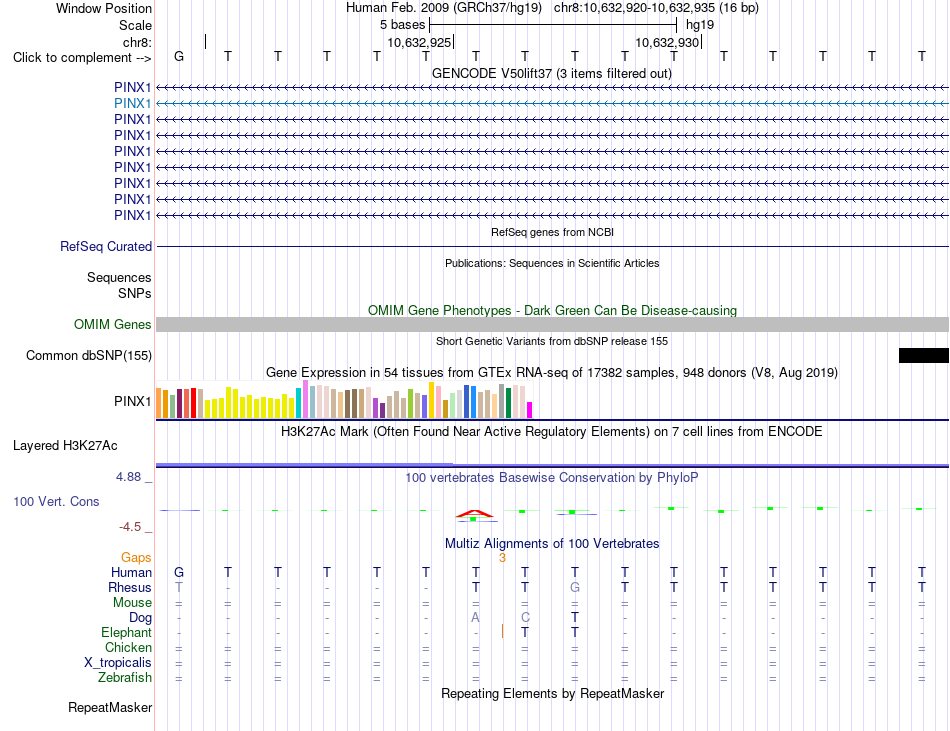Click the 'Gene Expression in 54 tissues' GTEx title
This screenshot has height=731, width=950.
(x=552, y=372)
